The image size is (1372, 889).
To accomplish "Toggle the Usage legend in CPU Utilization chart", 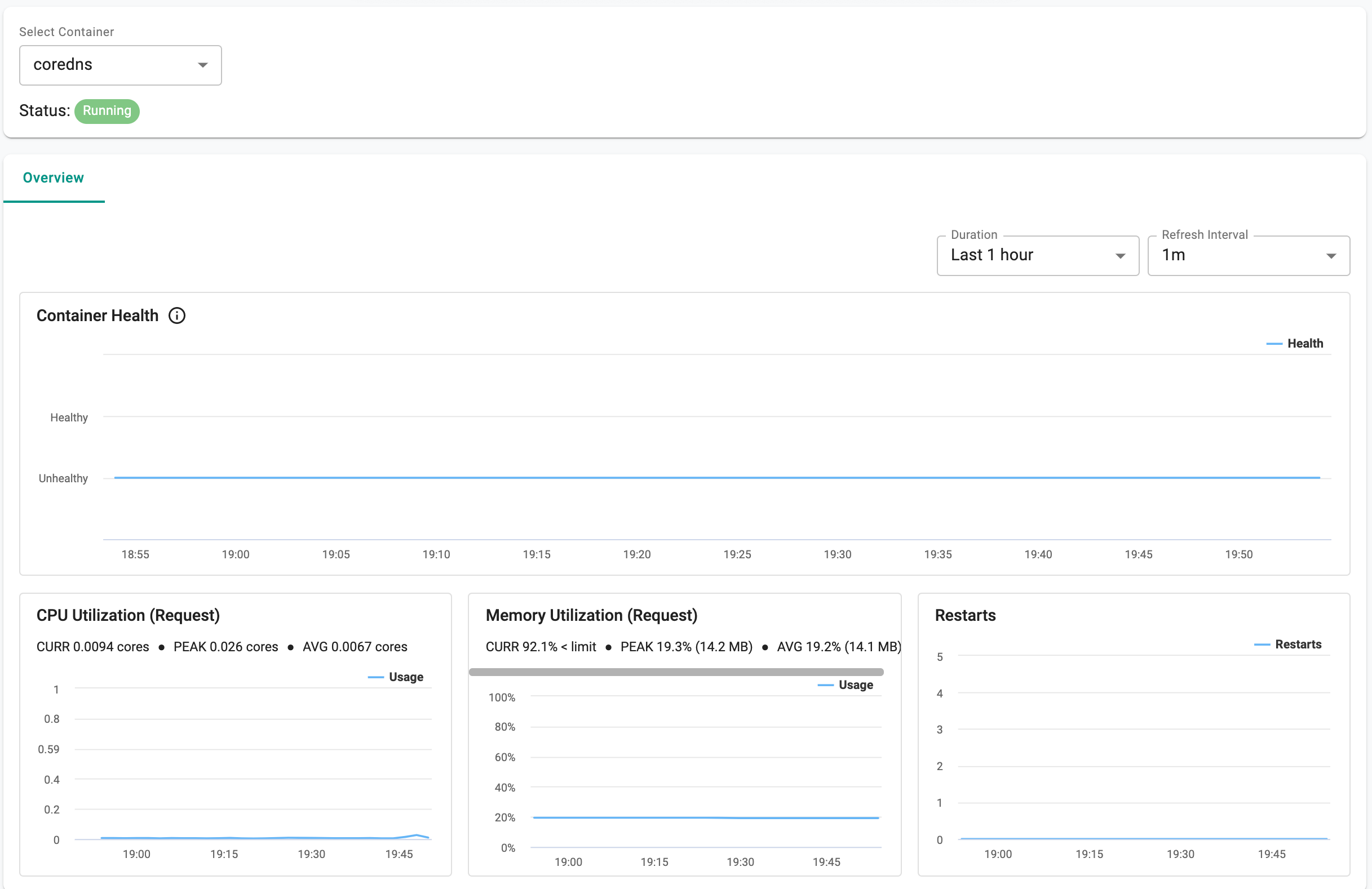I will tap(396, 677).
